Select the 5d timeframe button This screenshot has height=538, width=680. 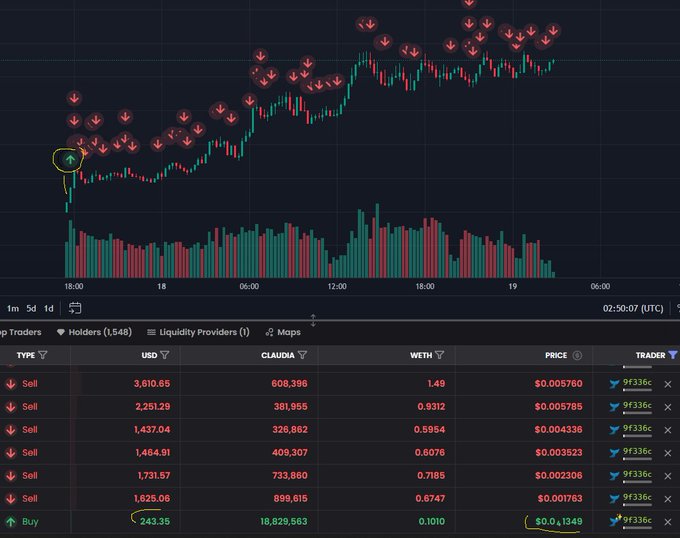point(31,308)
